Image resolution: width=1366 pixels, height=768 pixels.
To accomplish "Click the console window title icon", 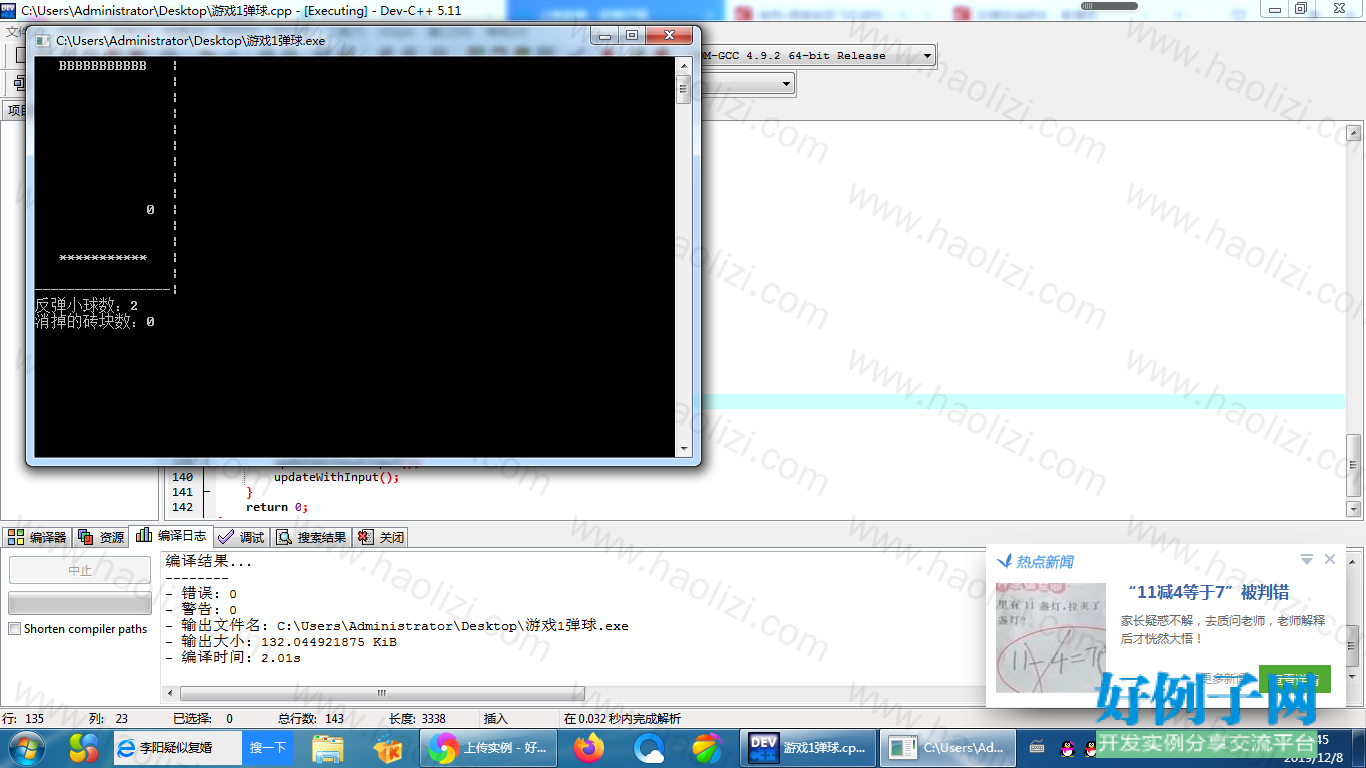I will pos(42,41).
